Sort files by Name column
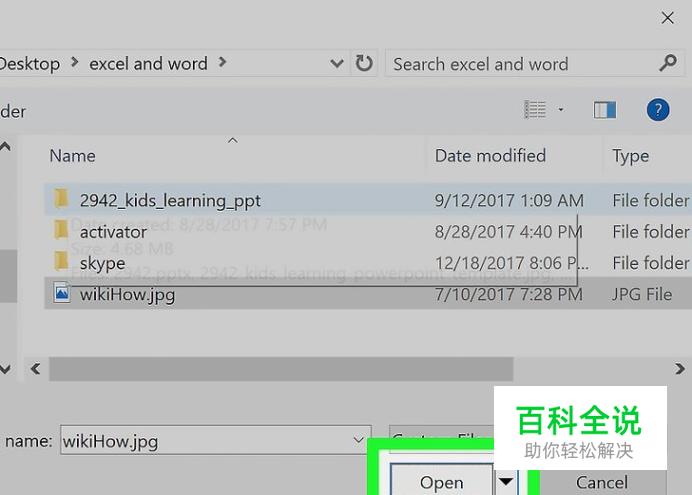 click(72, 156)
